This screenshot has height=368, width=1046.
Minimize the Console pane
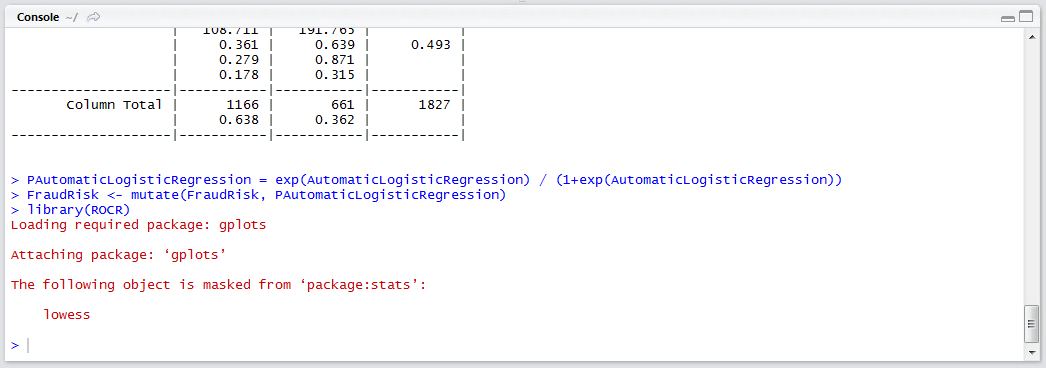pos(1008,18)
